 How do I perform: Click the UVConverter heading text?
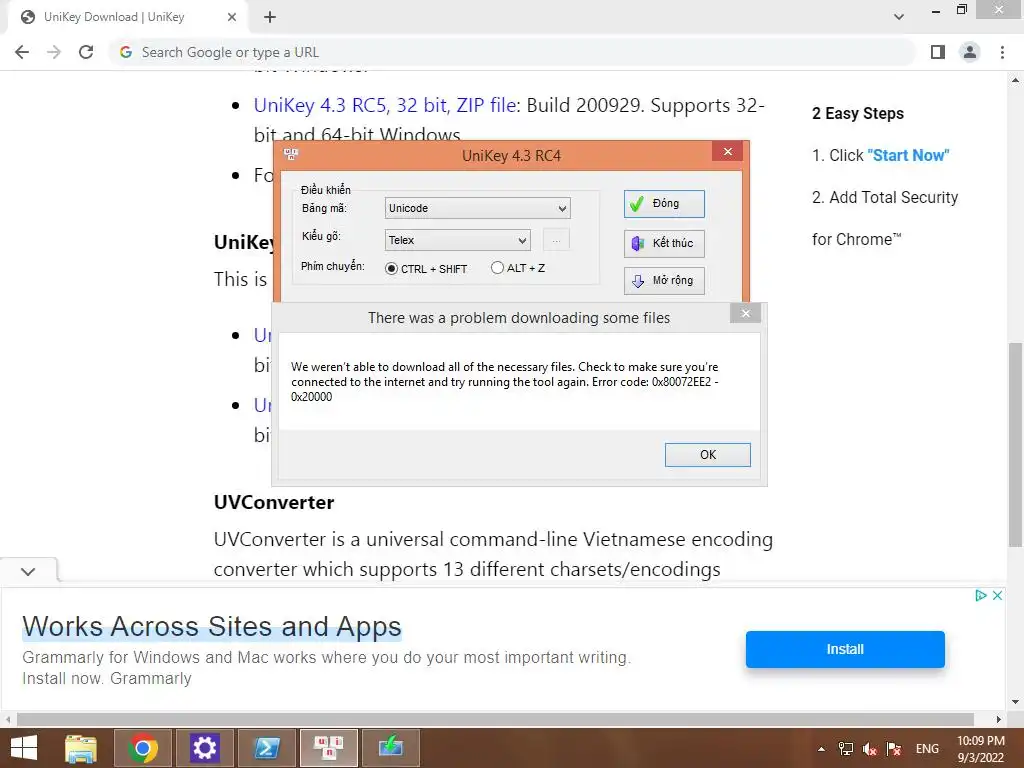[274, 502]
